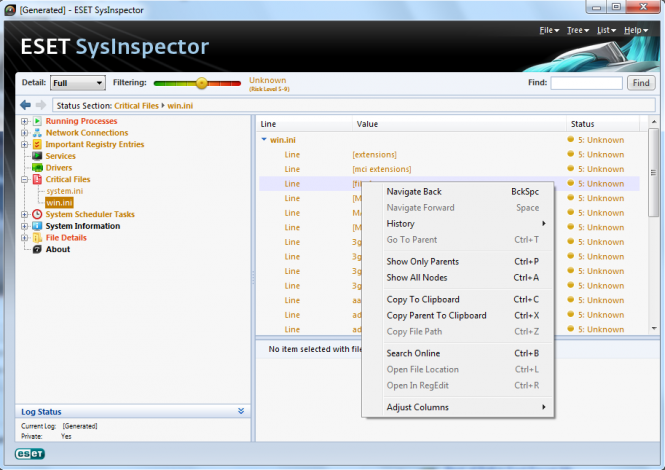Click the Running Processes green play icon

point(37,121)
